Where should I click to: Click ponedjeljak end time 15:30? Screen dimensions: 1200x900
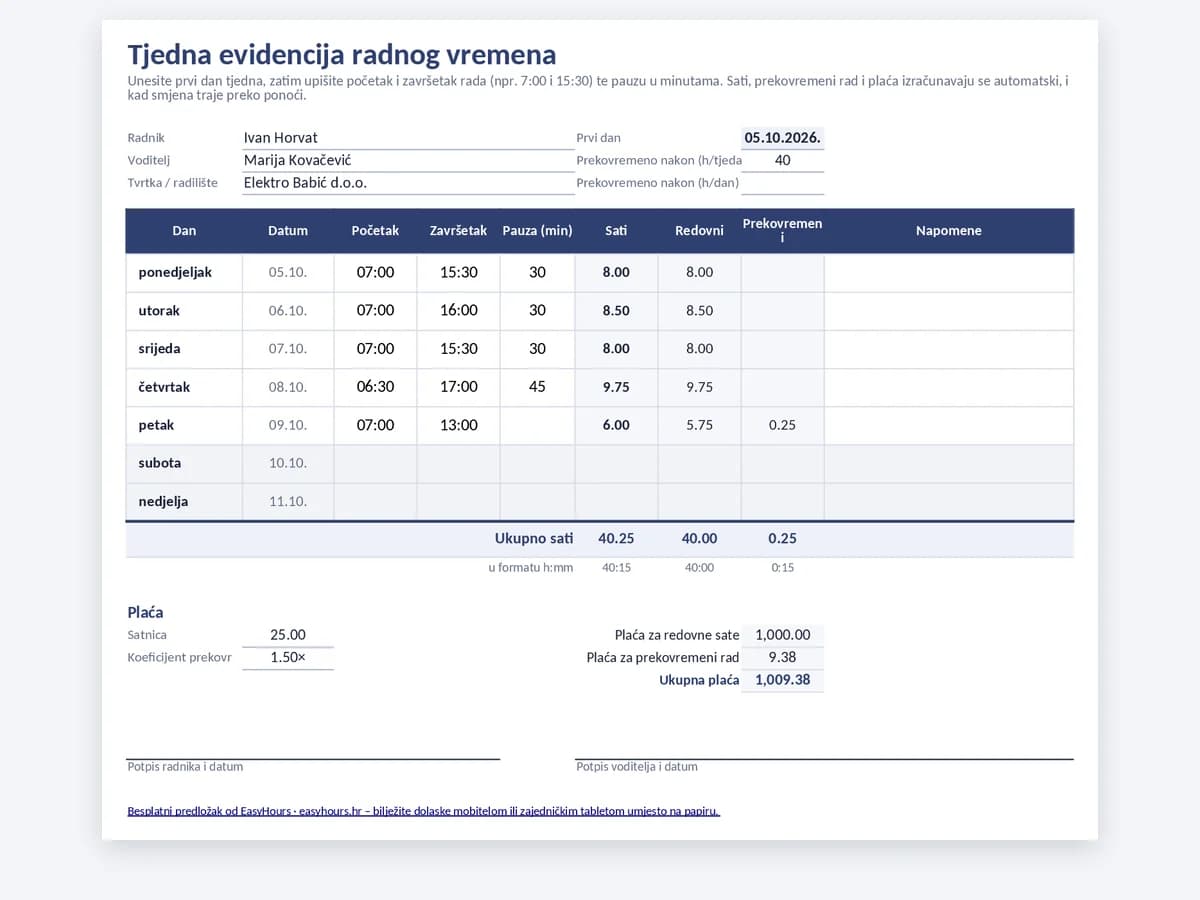[x=458, y=272]
